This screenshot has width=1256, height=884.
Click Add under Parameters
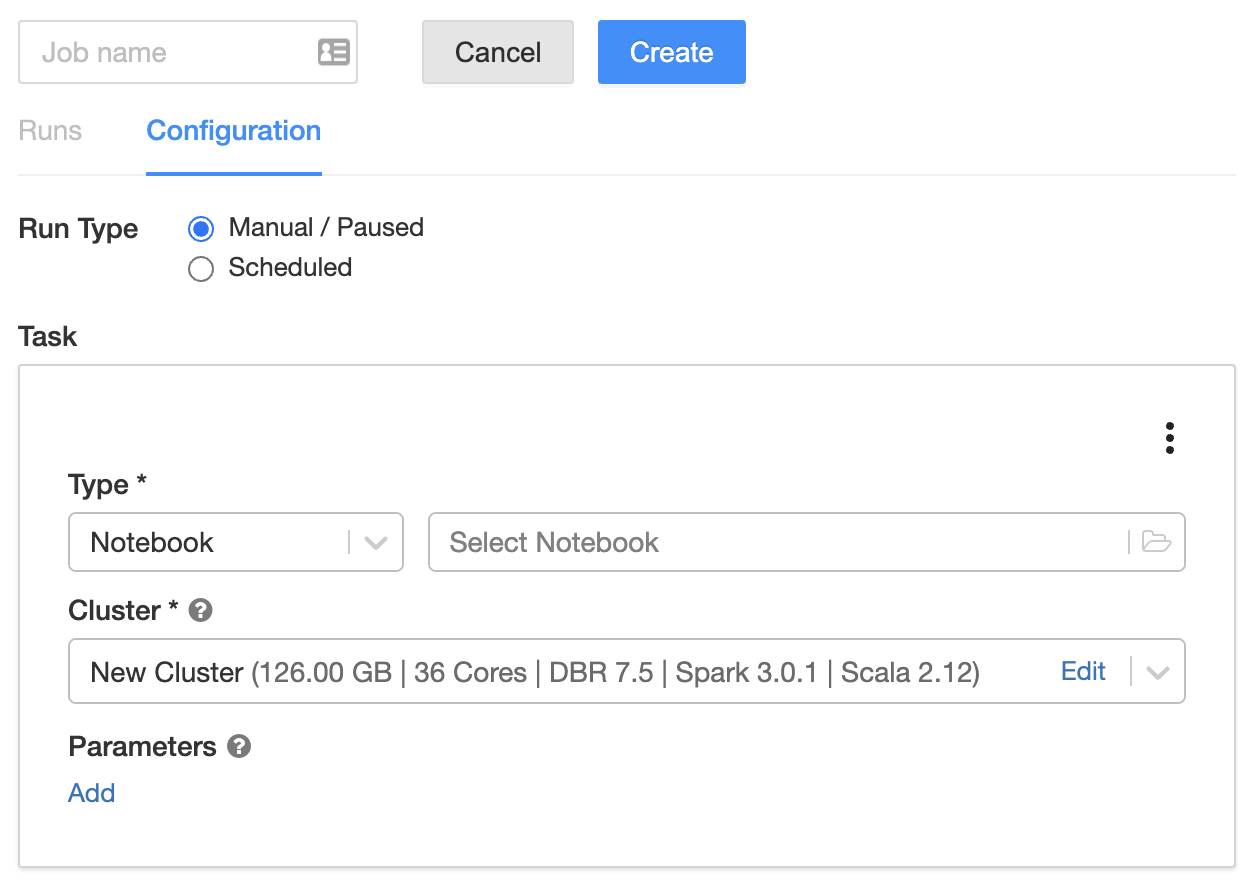click(91, 793)
